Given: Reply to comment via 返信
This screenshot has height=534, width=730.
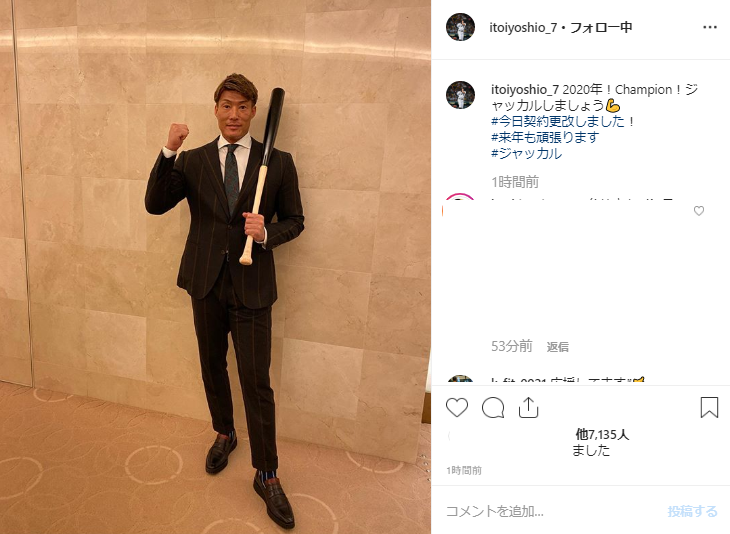Looking at the screenshot, I should click(557, 347).
